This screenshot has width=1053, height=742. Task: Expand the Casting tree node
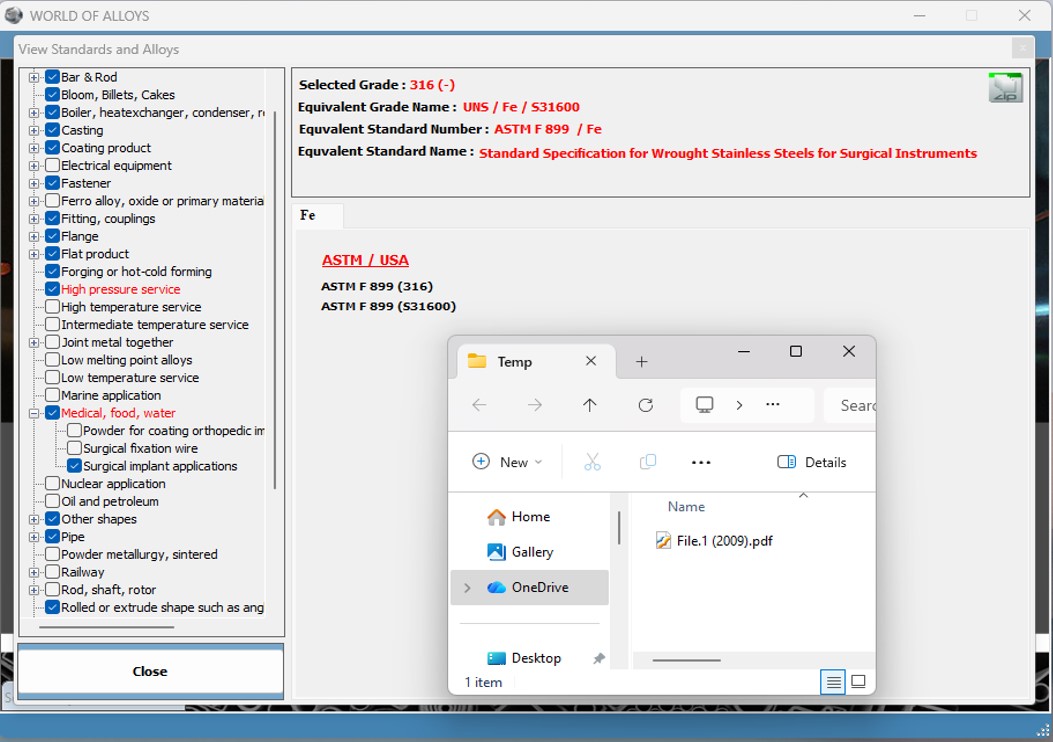point(34,130)
